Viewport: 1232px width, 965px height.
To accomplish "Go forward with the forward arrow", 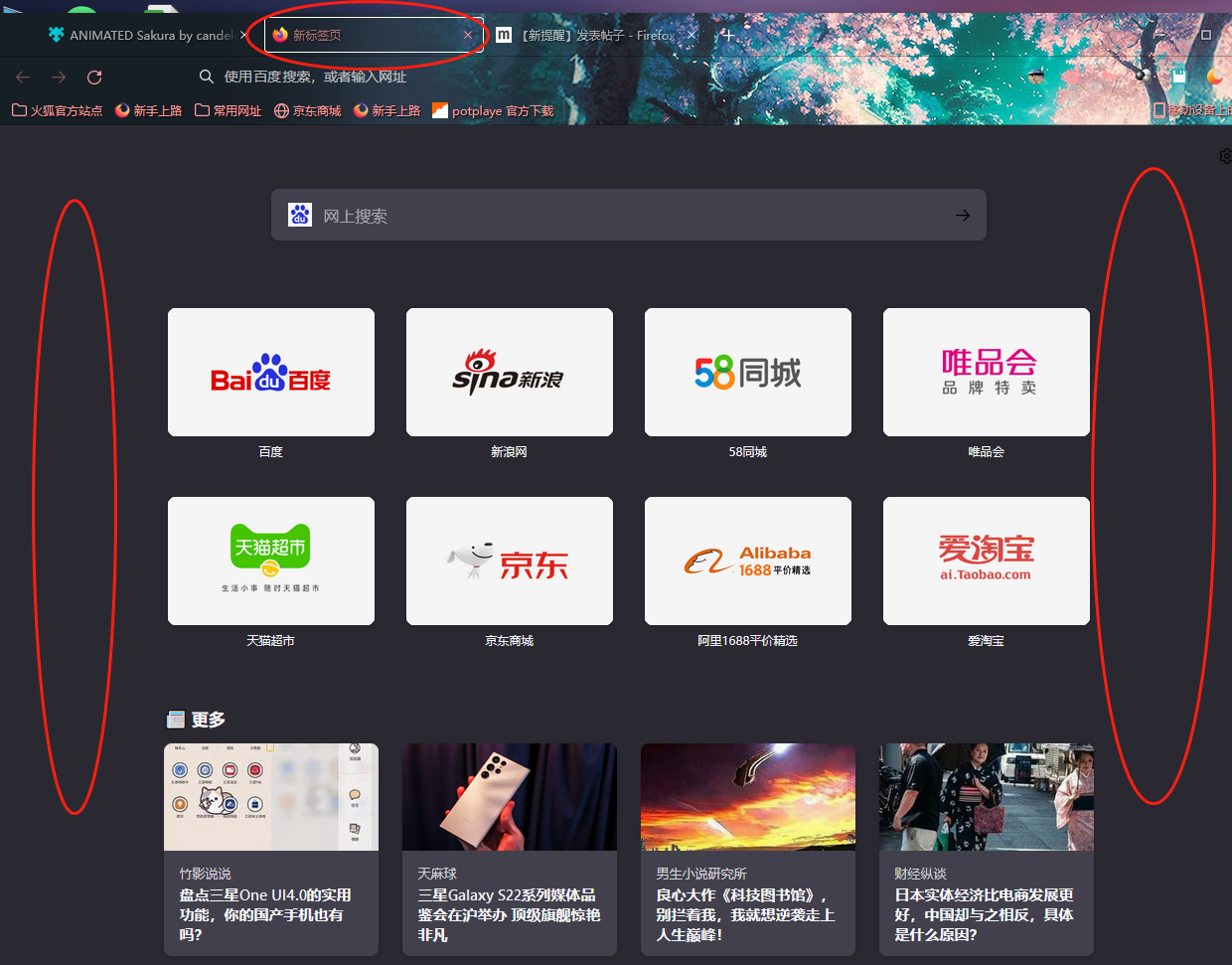I will point(59,77).
